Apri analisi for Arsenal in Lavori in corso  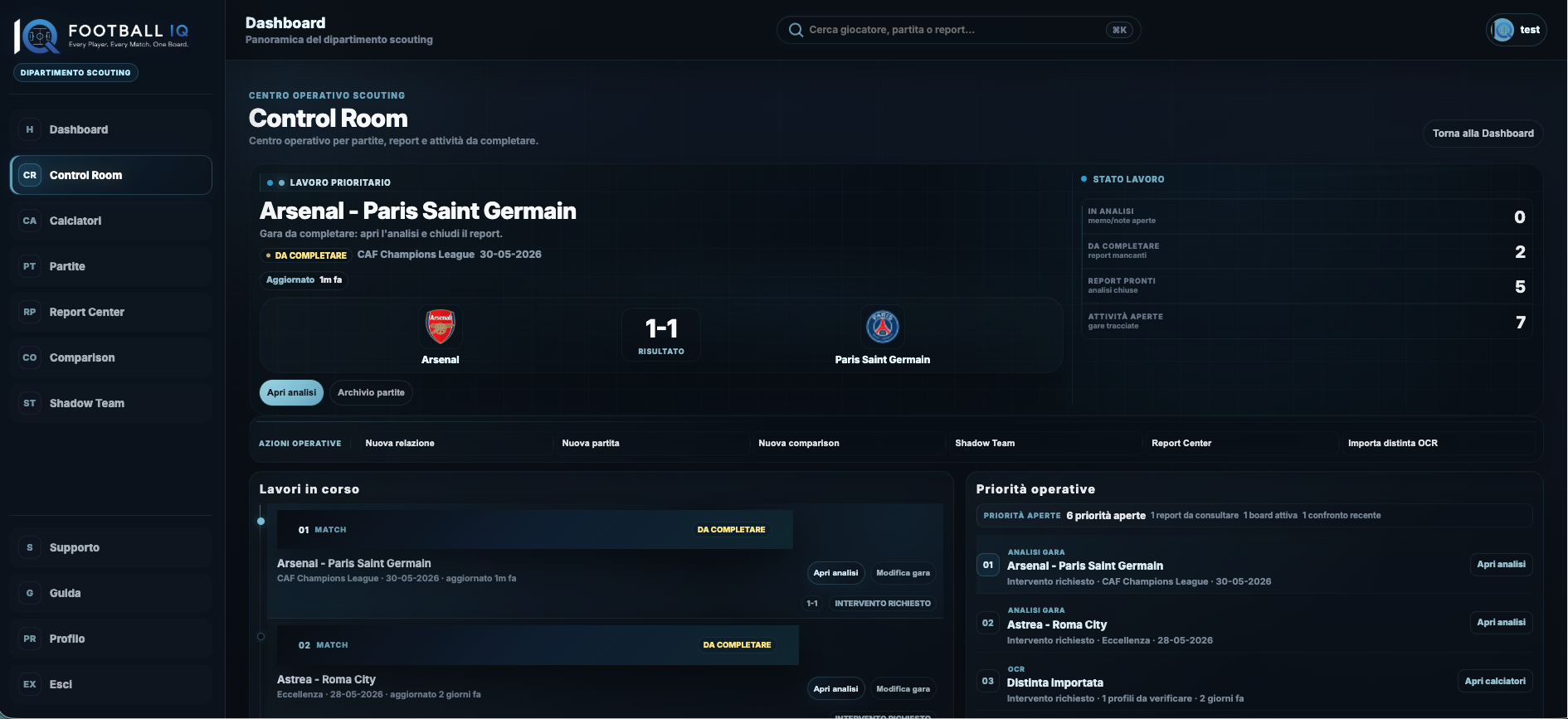pyautogui.click(x=835, y=573)
